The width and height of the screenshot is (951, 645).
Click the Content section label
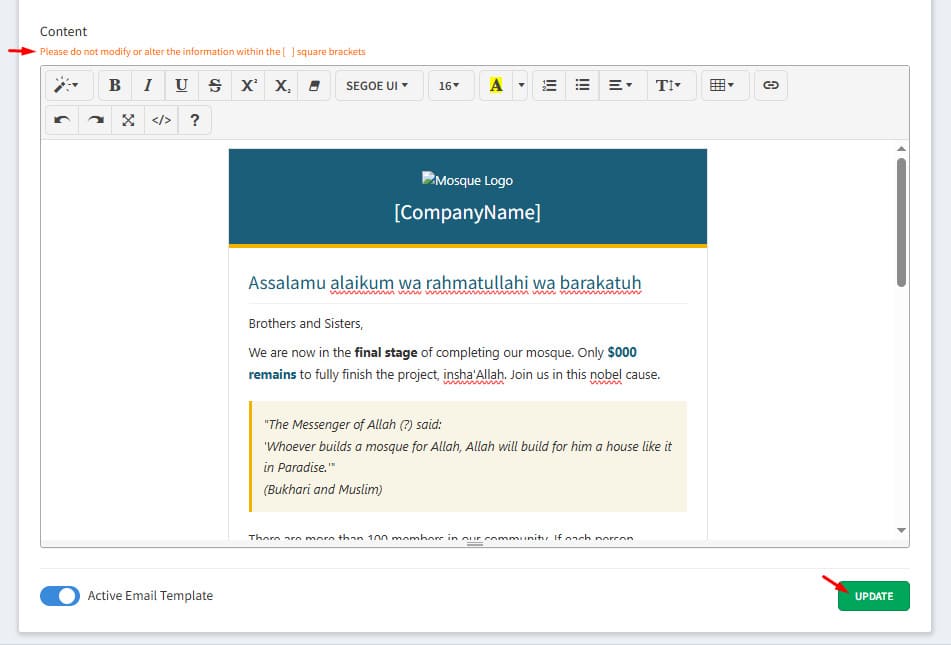63,32
